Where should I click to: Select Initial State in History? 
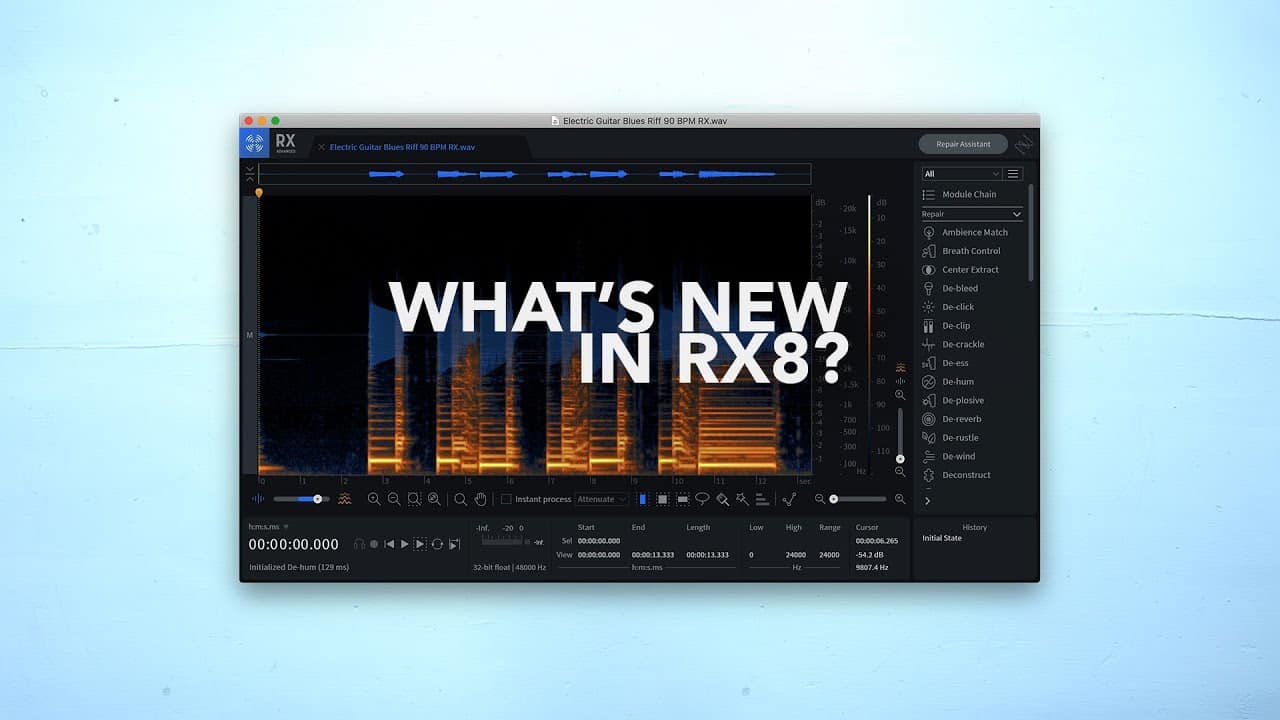click(x=942, y=538)
